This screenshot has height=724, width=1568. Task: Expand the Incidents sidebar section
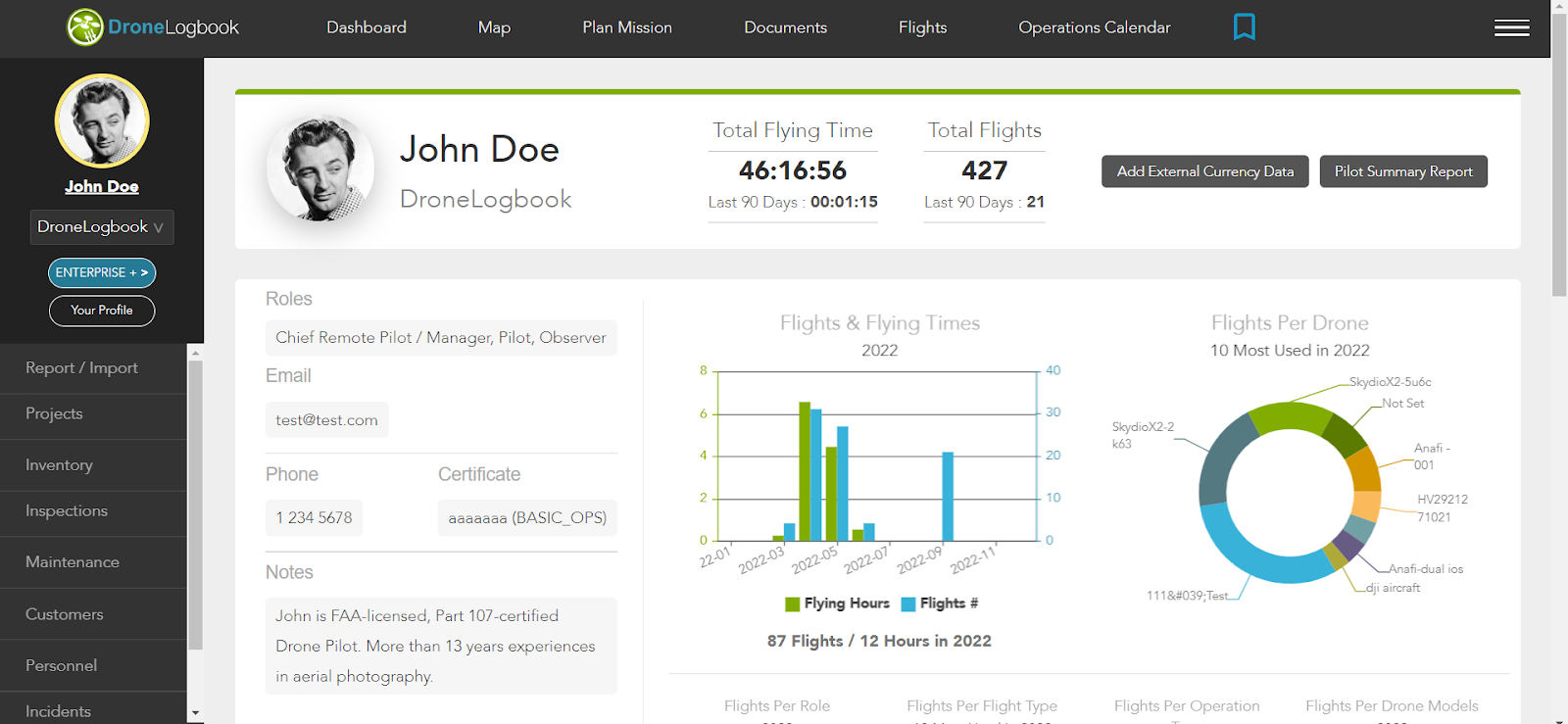tap(93, 709)
